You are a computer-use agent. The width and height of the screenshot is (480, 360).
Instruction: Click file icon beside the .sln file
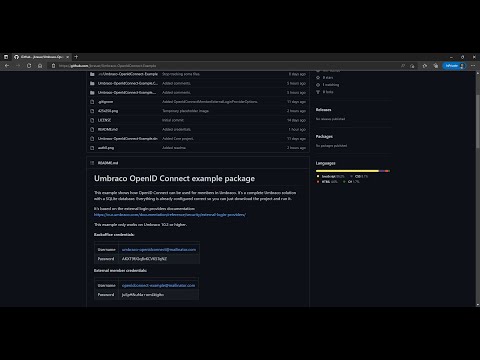[x=92, y=138]
